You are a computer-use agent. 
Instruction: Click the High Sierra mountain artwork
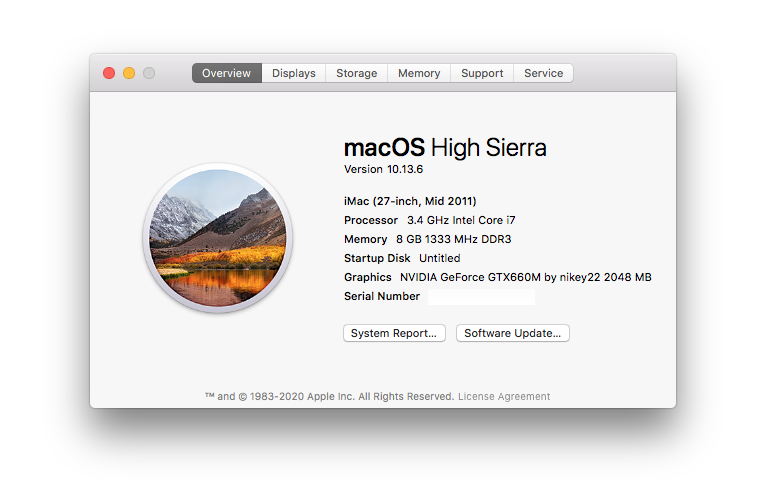(x=218, y=238)
